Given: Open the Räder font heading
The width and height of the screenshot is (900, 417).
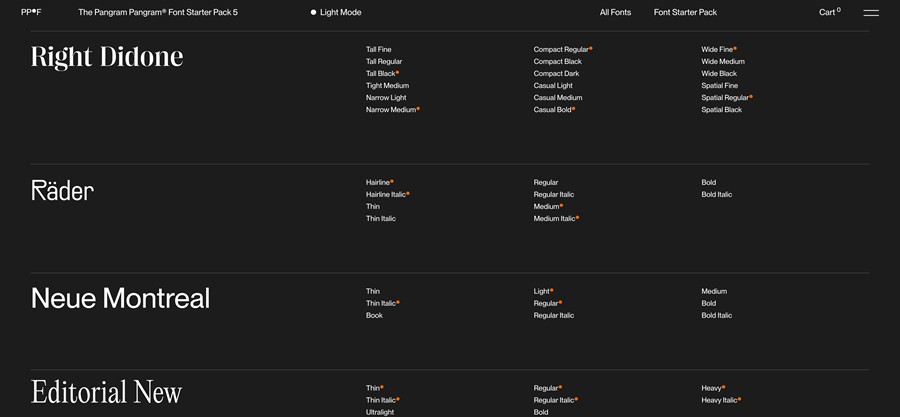Looking at the screenshot, I should (63, 190).
